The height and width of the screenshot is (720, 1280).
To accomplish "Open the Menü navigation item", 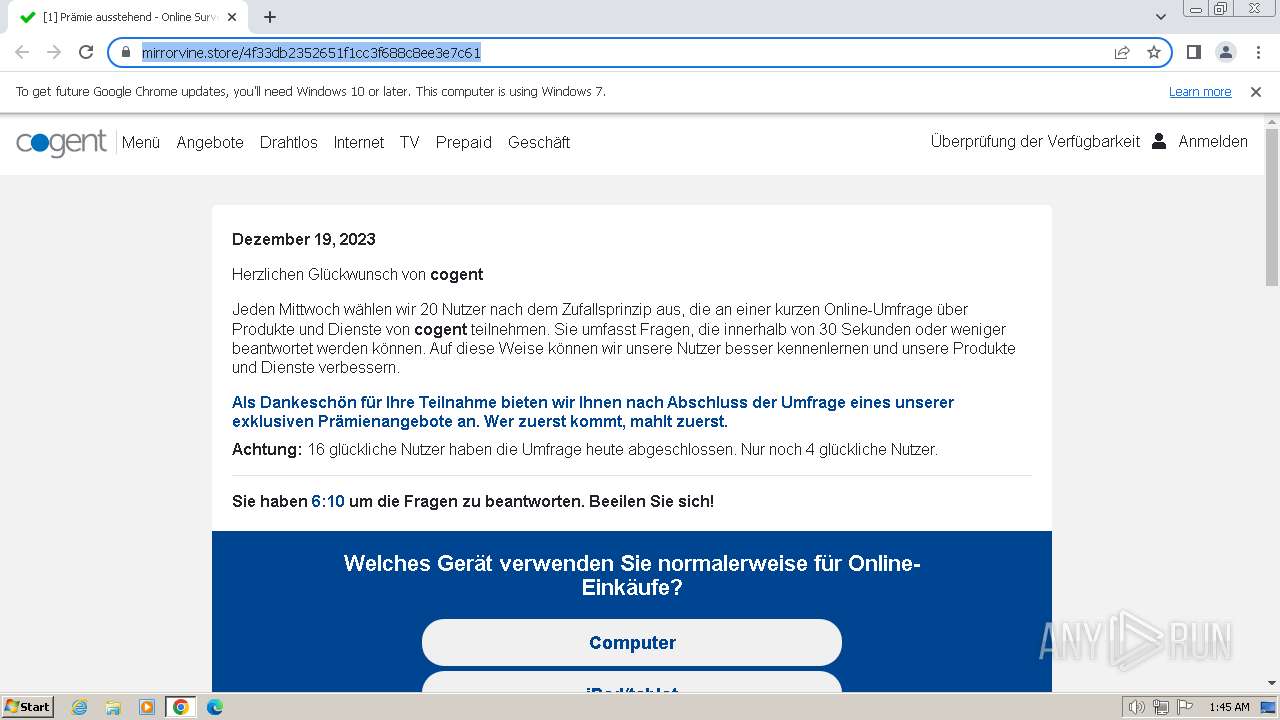I will [x=141, y=142].
